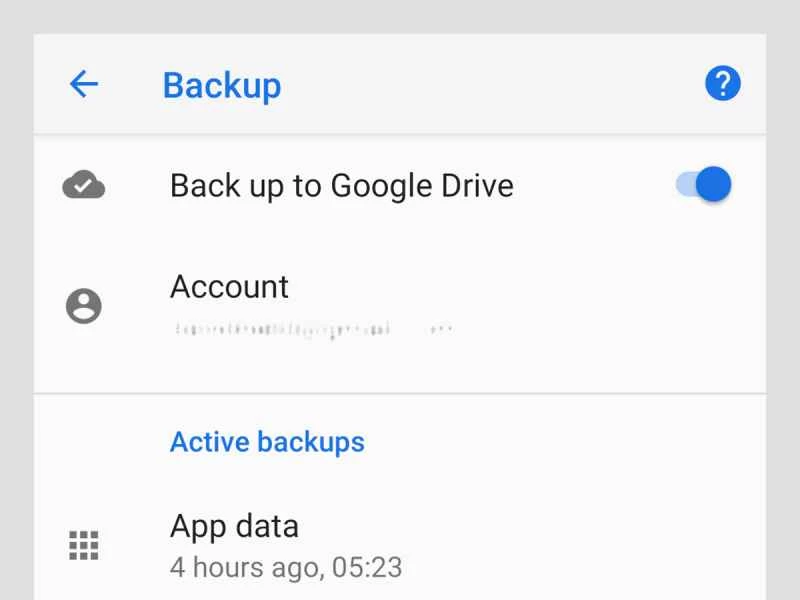
Task: Tap the "App data" text label
Action: pos(234,526)
